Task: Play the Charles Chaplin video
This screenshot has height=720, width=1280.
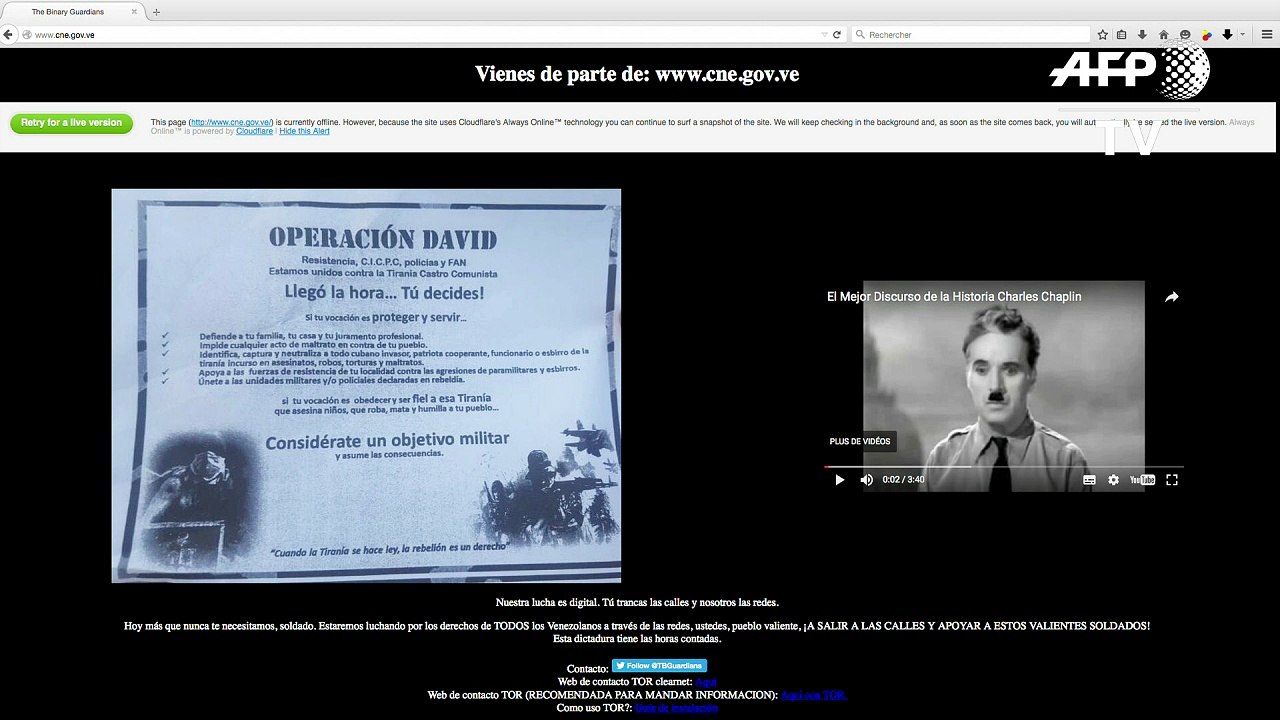Action: (x=839, y=480)
